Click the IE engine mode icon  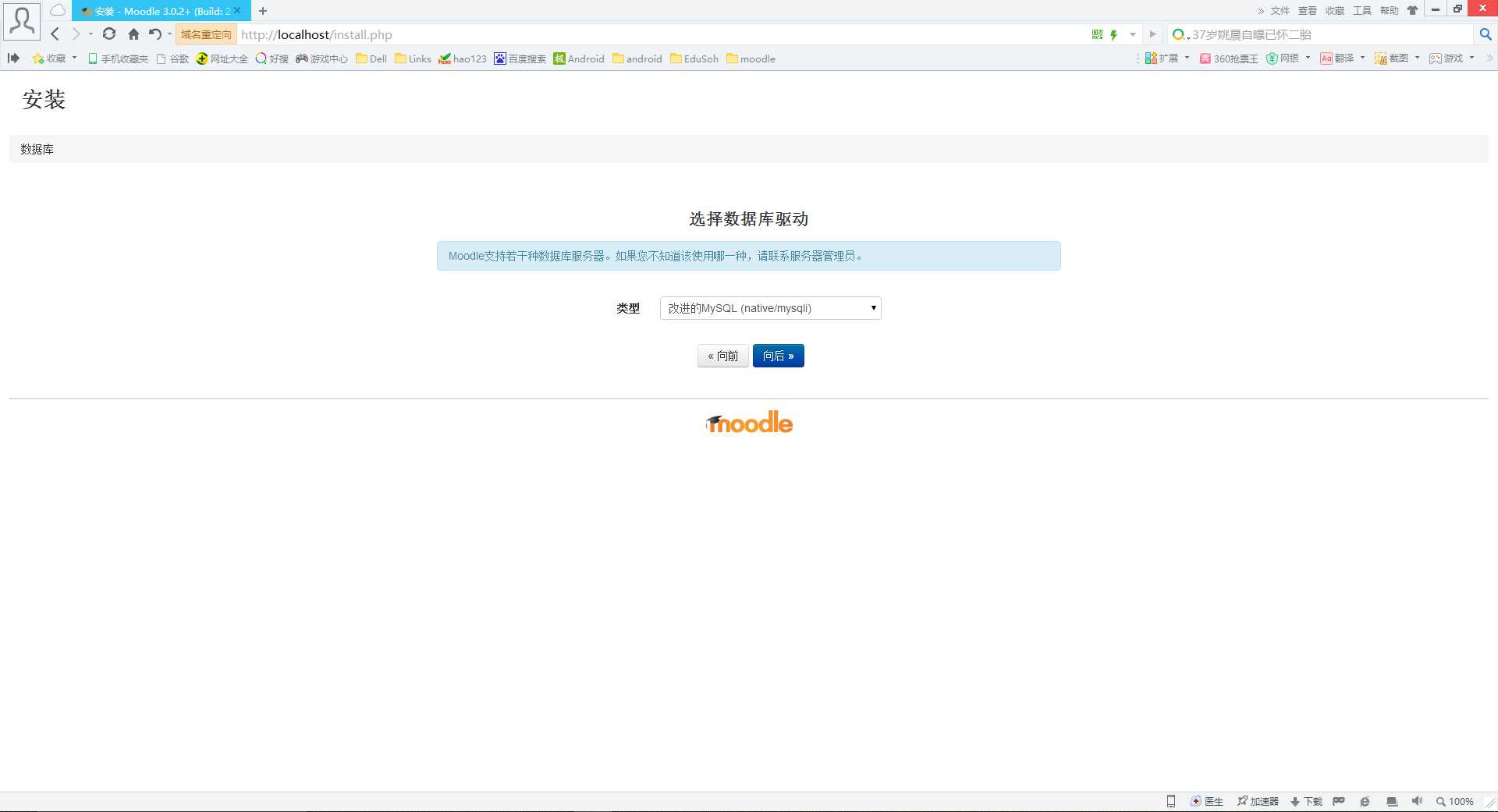pyautogui.click(x=1365, y=801)
